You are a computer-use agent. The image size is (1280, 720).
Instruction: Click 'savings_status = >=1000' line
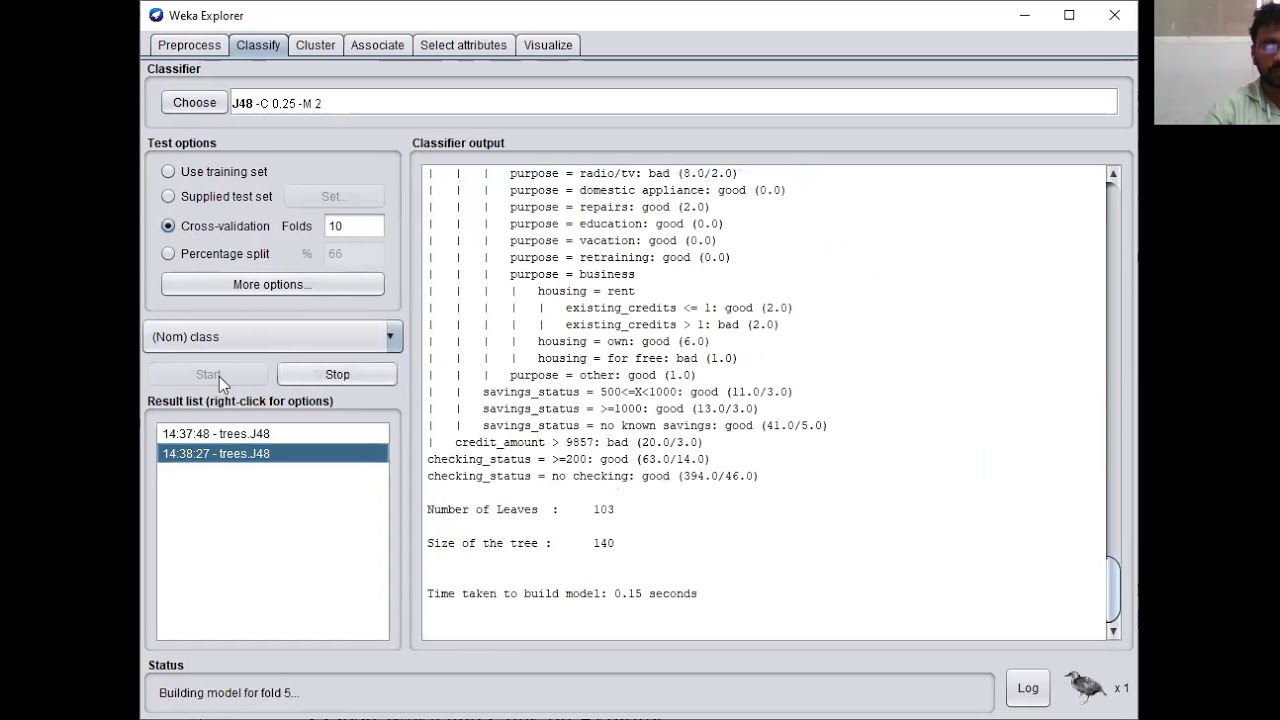pyautogui.click(x=620, y=409)
